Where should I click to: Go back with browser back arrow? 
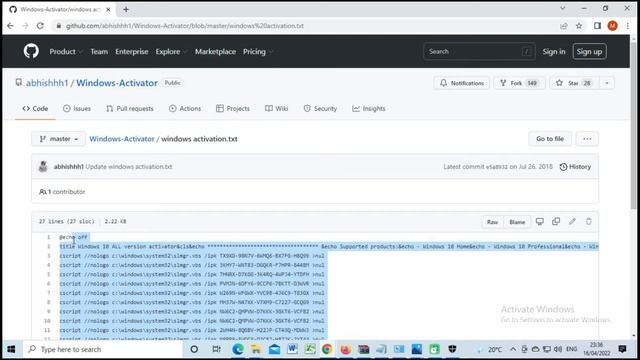[x=10, y=26]
